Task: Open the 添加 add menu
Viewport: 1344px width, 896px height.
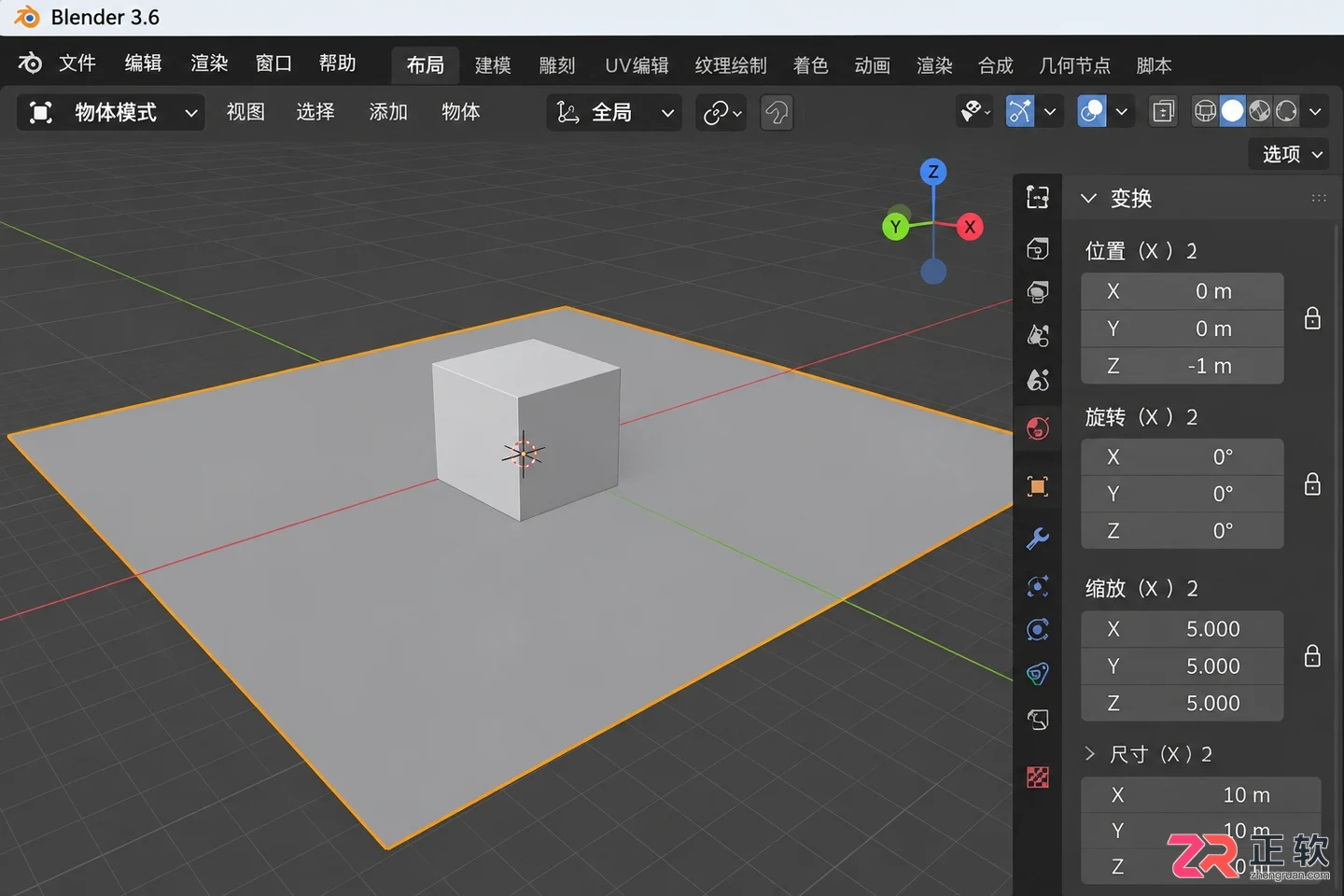Action: 388,112
